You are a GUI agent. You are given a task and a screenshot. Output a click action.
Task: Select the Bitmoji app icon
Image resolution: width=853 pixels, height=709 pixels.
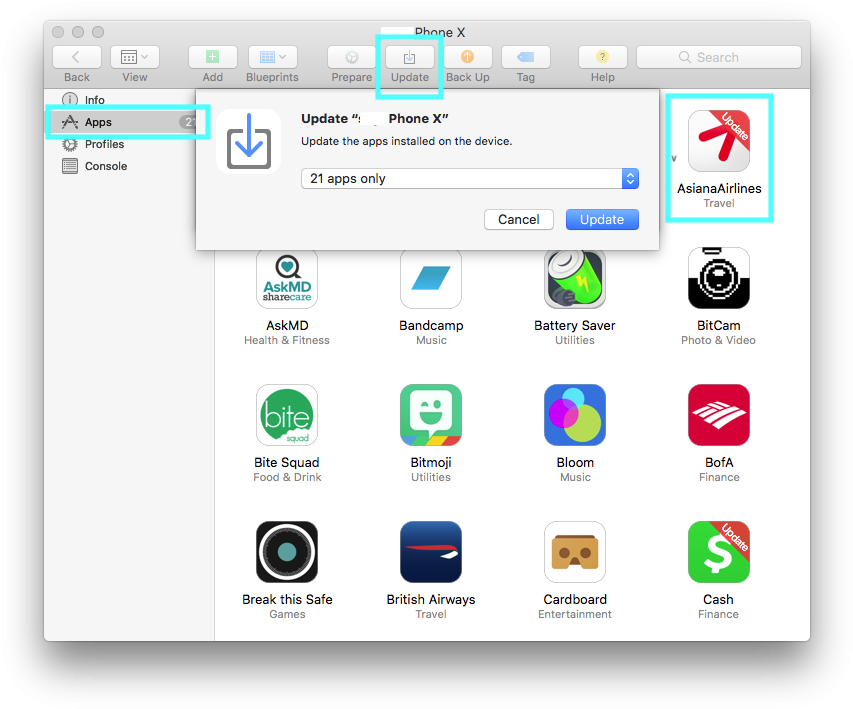(x=431, y=415)
